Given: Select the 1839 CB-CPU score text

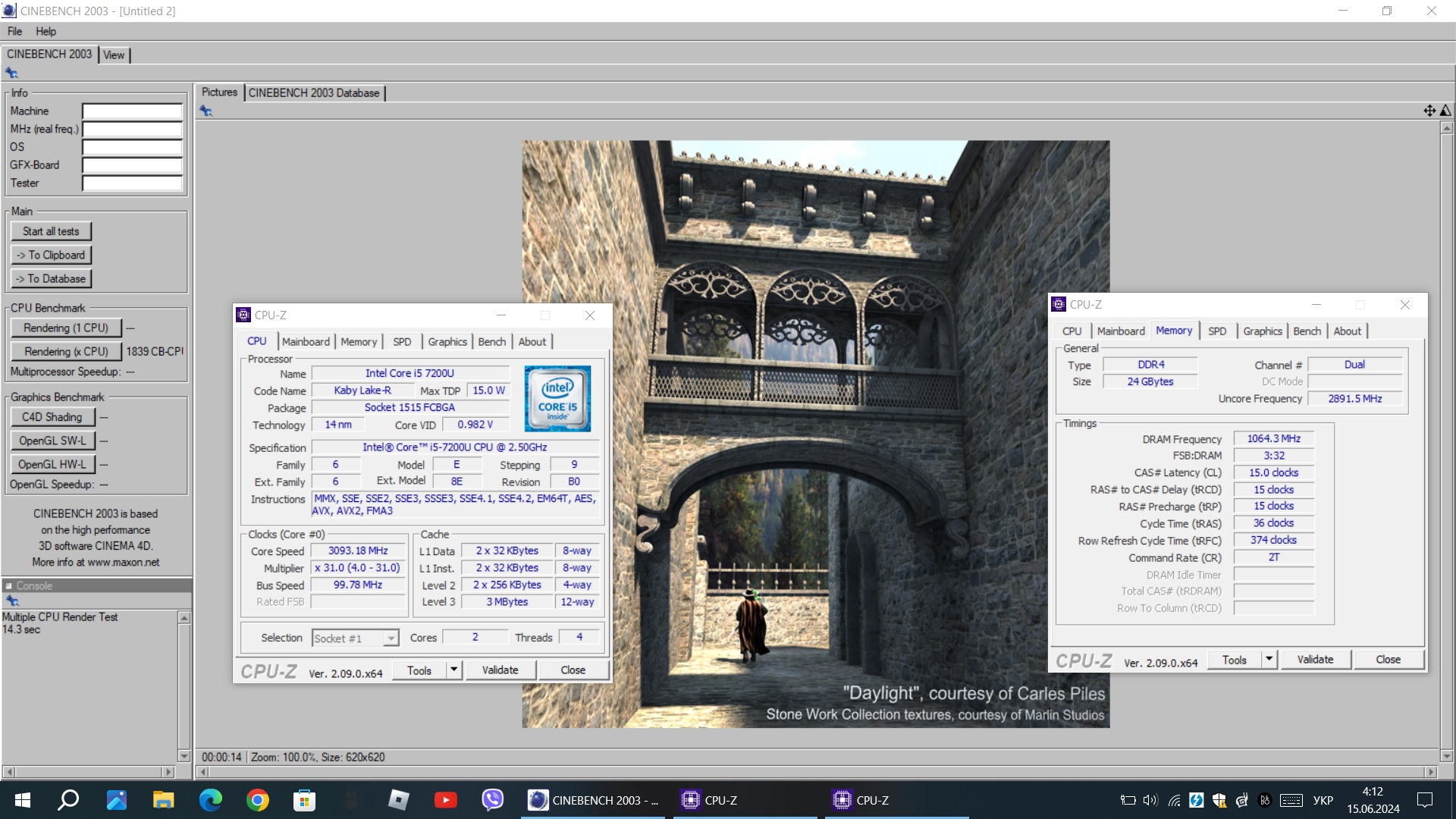Looking at the screenshot, I should pyautogui.click(x=155, y=351).
